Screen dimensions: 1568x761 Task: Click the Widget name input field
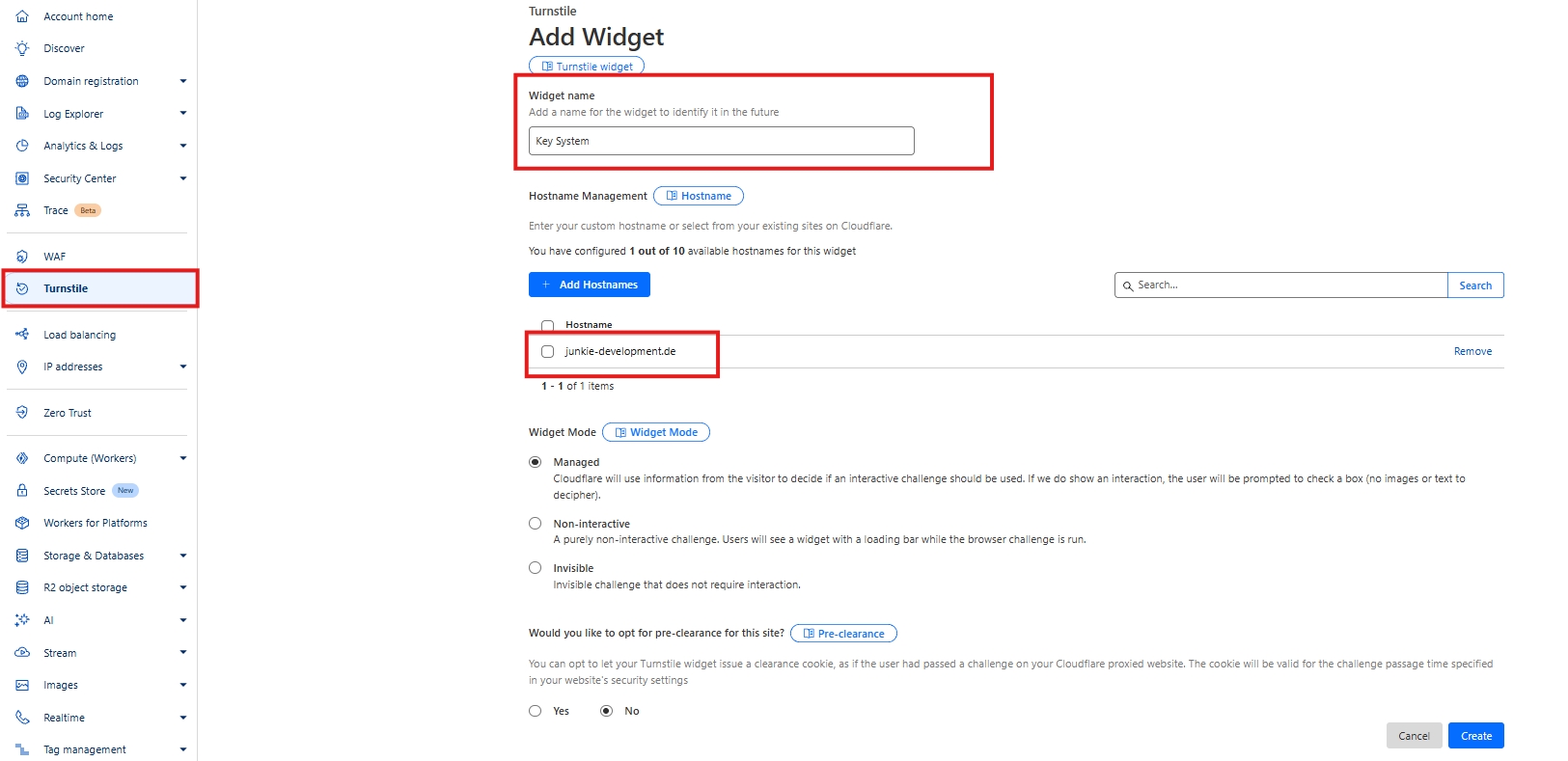tap(721, 141)
